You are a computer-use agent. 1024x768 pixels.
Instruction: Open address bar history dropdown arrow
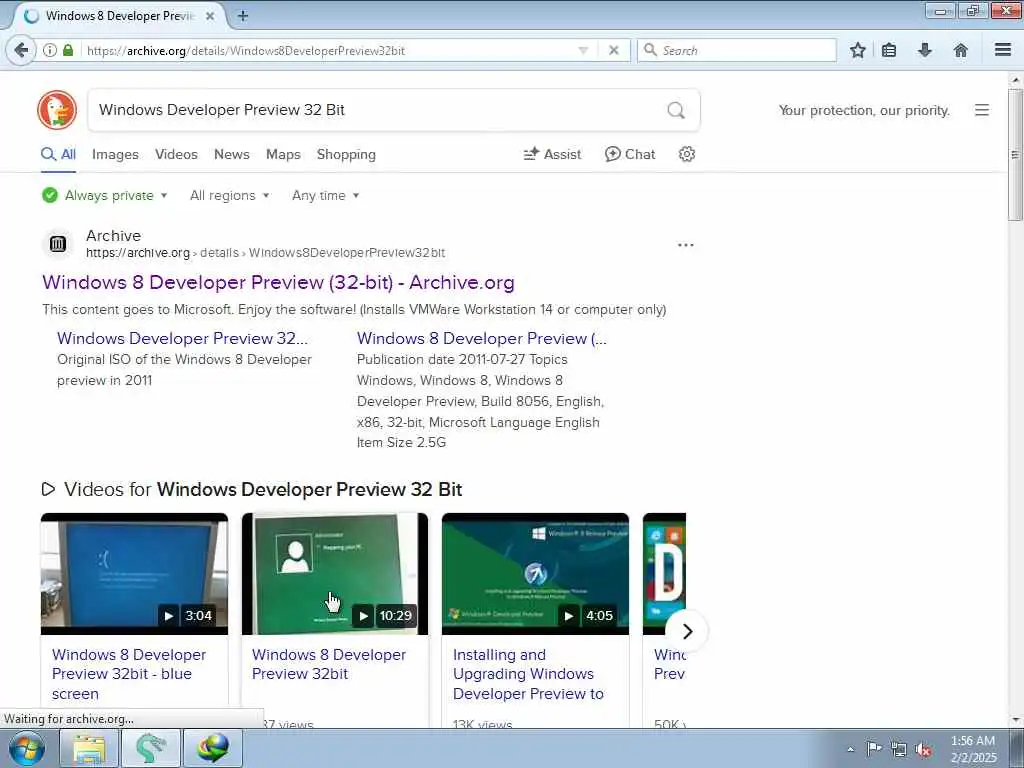coord(583,50)
